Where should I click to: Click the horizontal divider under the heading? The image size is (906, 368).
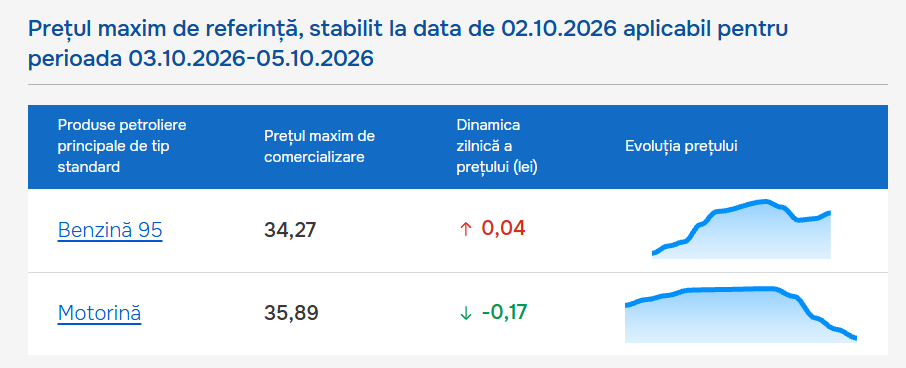(458, 84)
